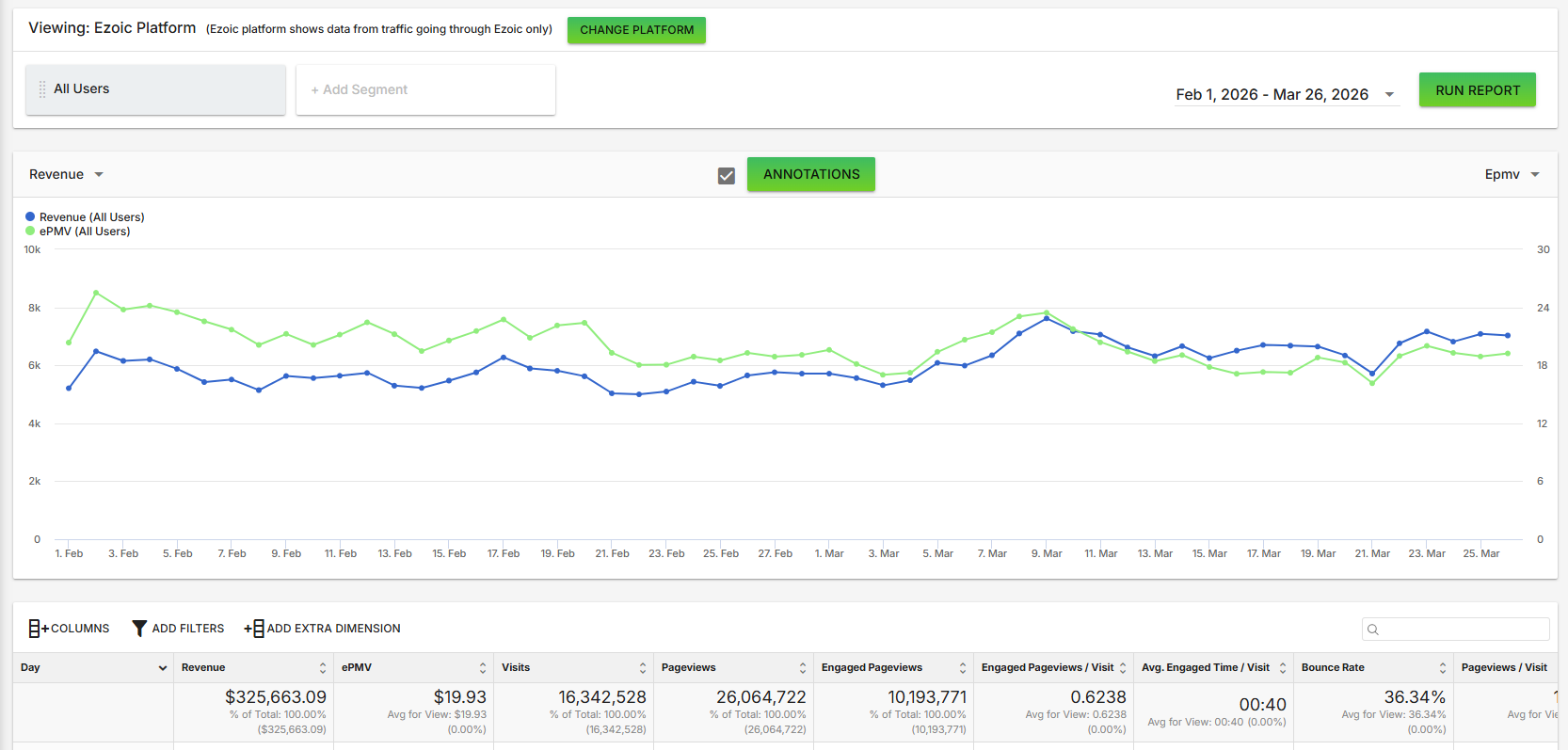Open the Epmv secondary metric dropdown
1568x750 pixels.
[x=1512, y=174]
